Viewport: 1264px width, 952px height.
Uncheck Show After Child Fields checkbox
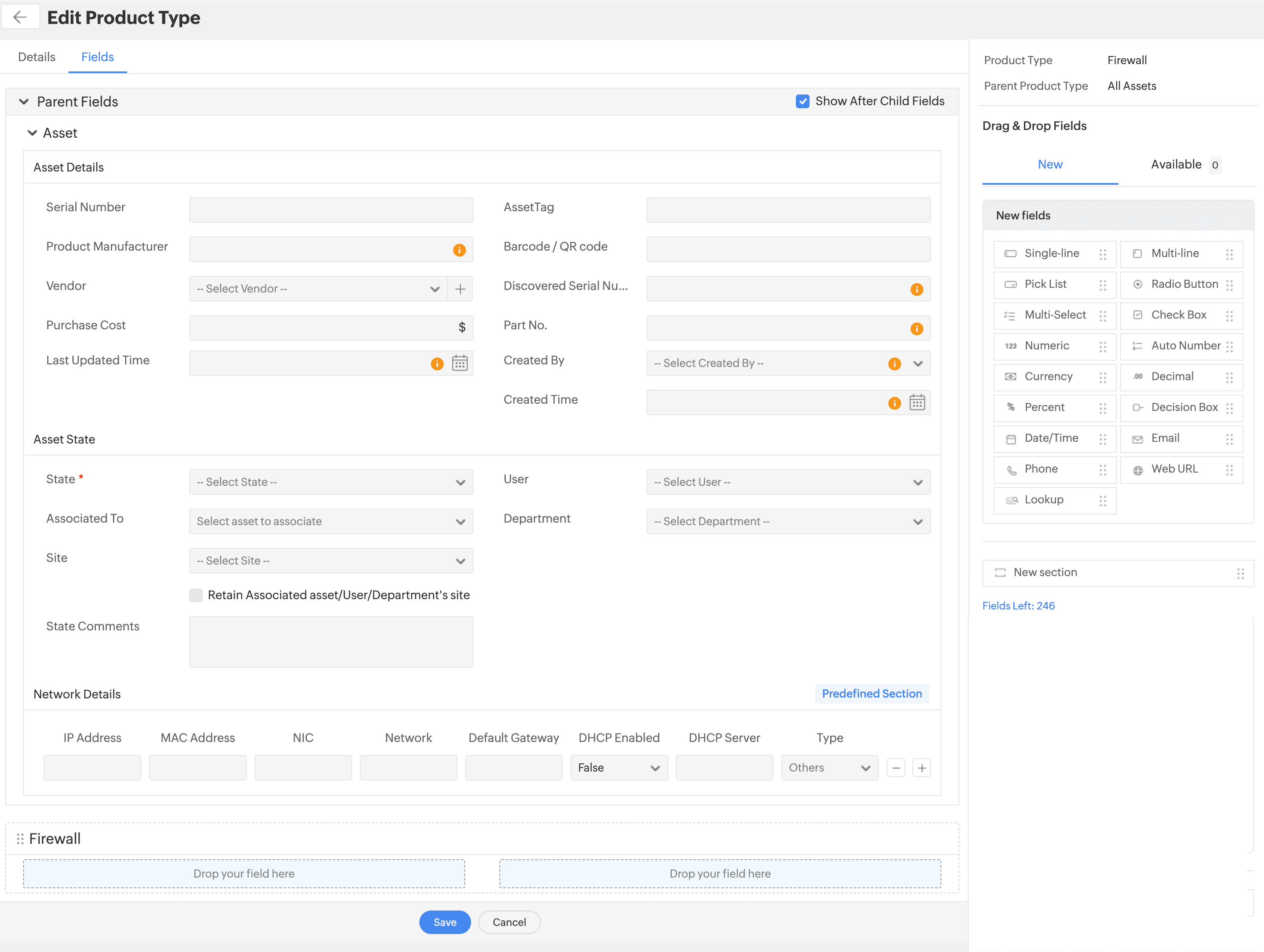(x=802, y=101)
